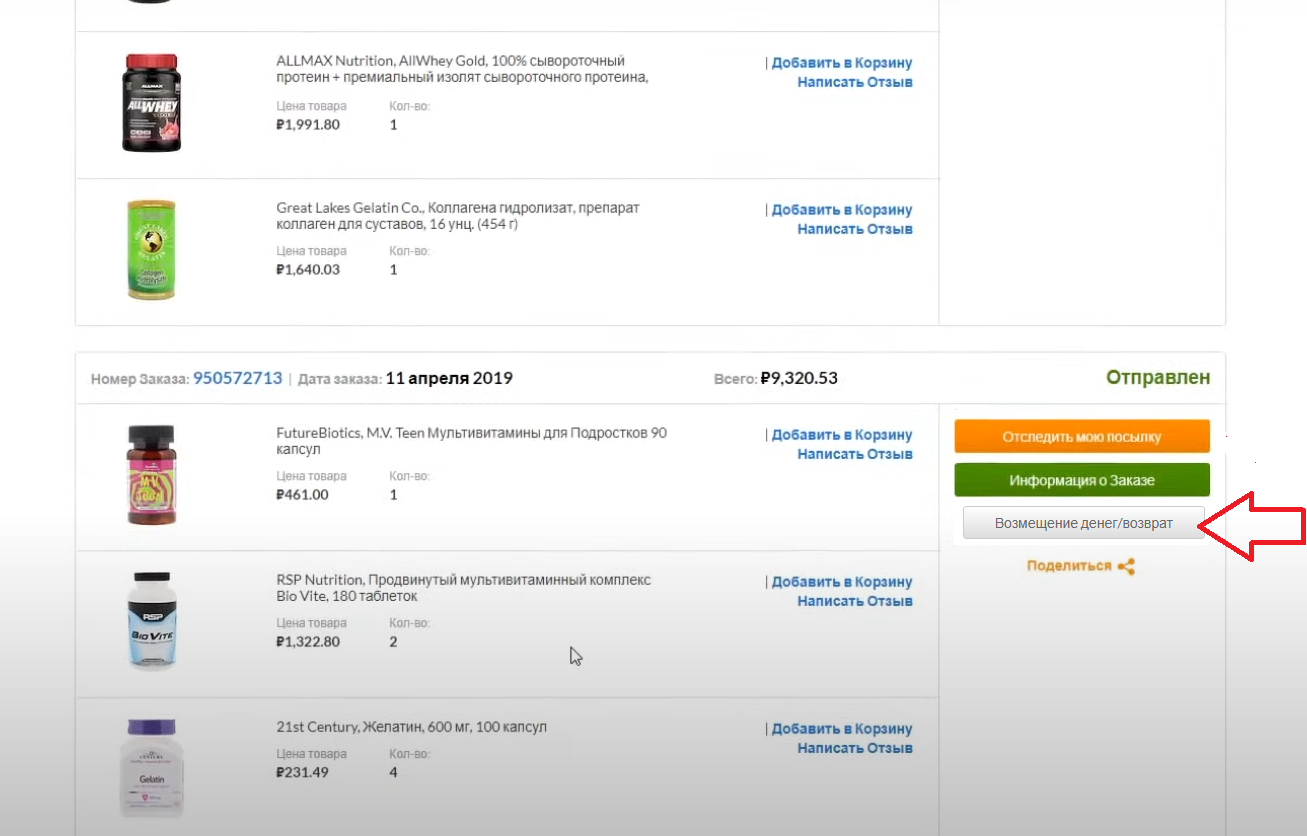The width and height of the screenshot is (1307, 836).
Task: Add ALLMAX AllWhey Gold to cart
Action: coord(842,63)
